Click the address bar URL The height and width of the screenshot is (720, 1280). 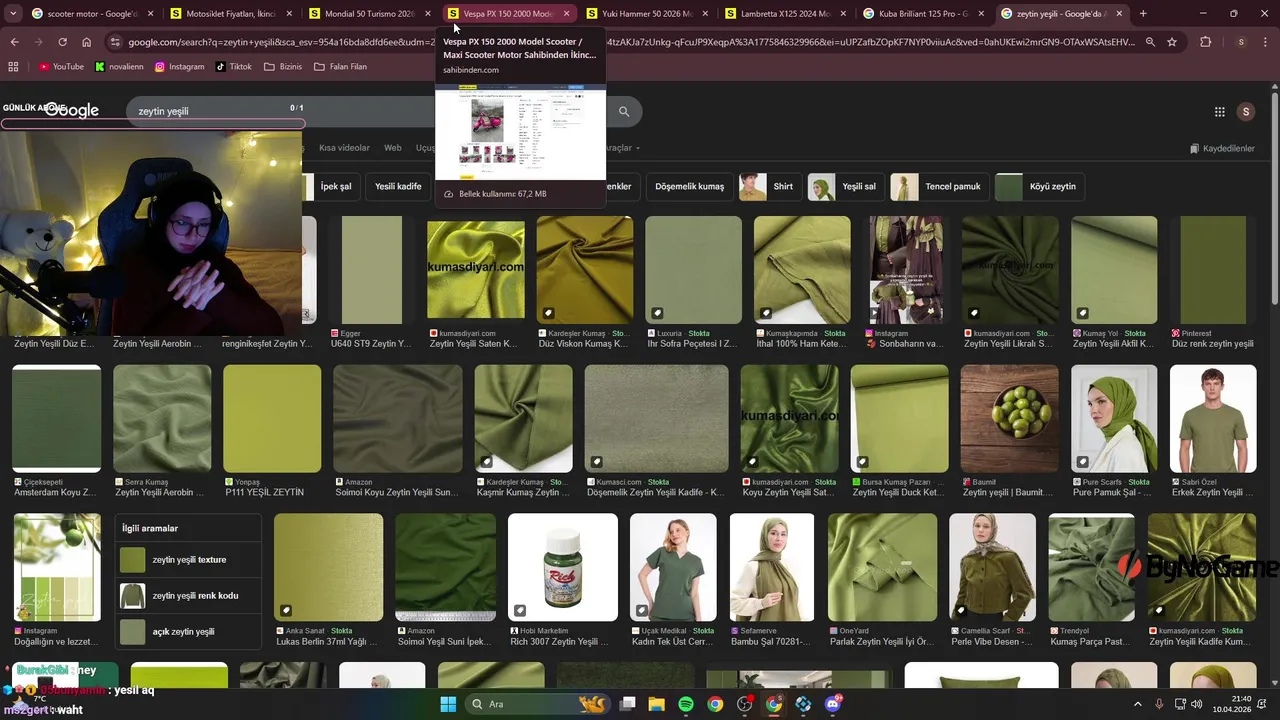630,42
